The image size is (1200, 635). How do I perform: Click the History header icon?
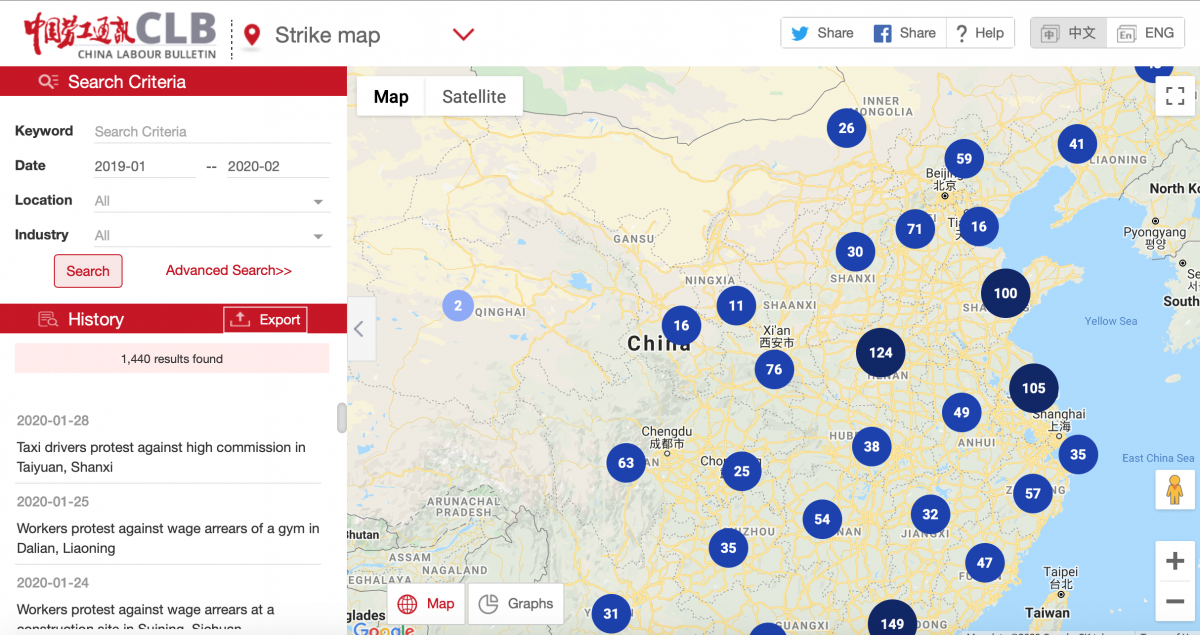(48, 320)
